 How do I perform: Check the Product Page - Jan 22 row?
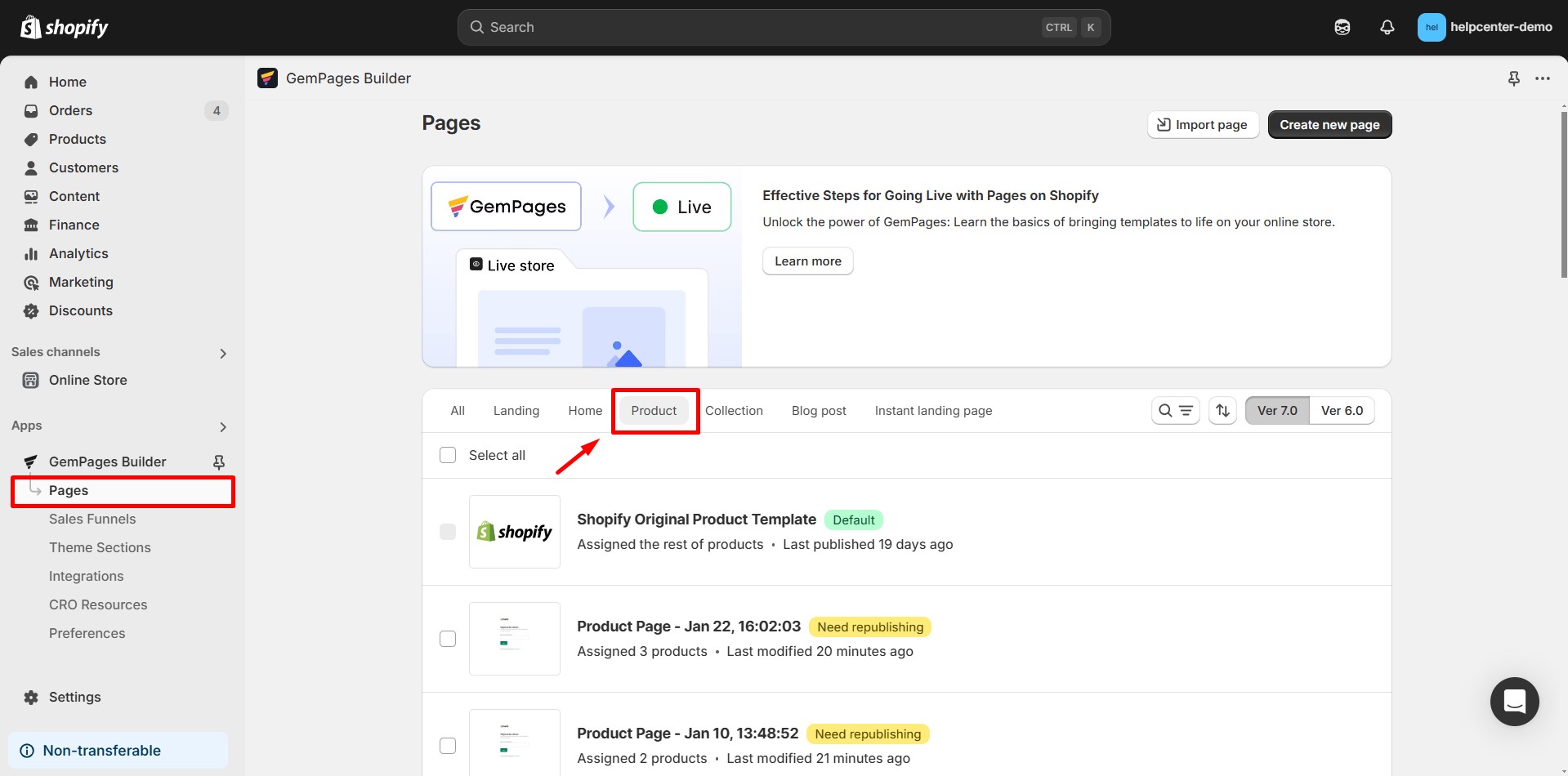click(x=448, y=639)
